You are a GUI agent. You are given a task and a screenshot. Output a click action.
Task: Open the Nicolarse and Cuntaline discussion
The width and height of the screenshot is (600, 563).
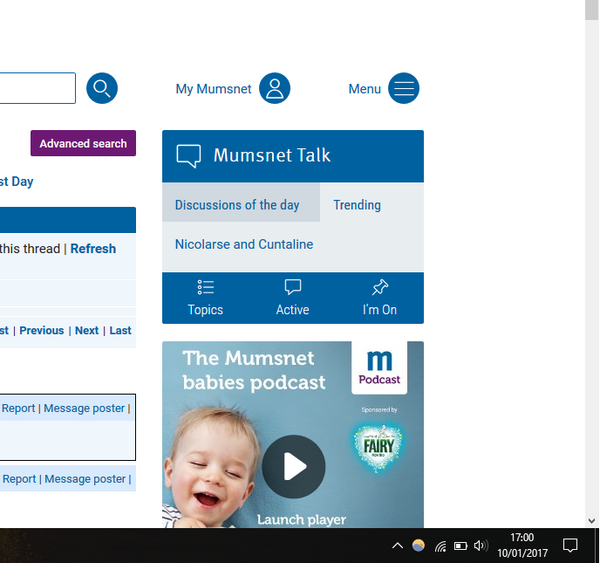click(244, 244)
